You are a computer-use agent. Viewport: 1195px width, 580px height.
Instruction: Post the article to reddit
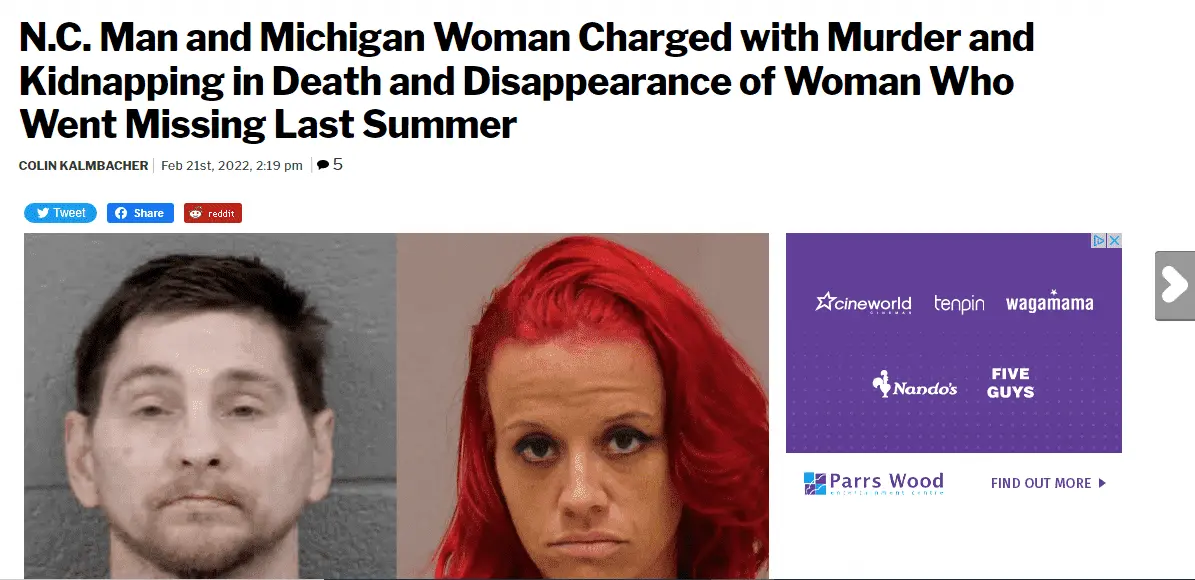tap(213, 213)
